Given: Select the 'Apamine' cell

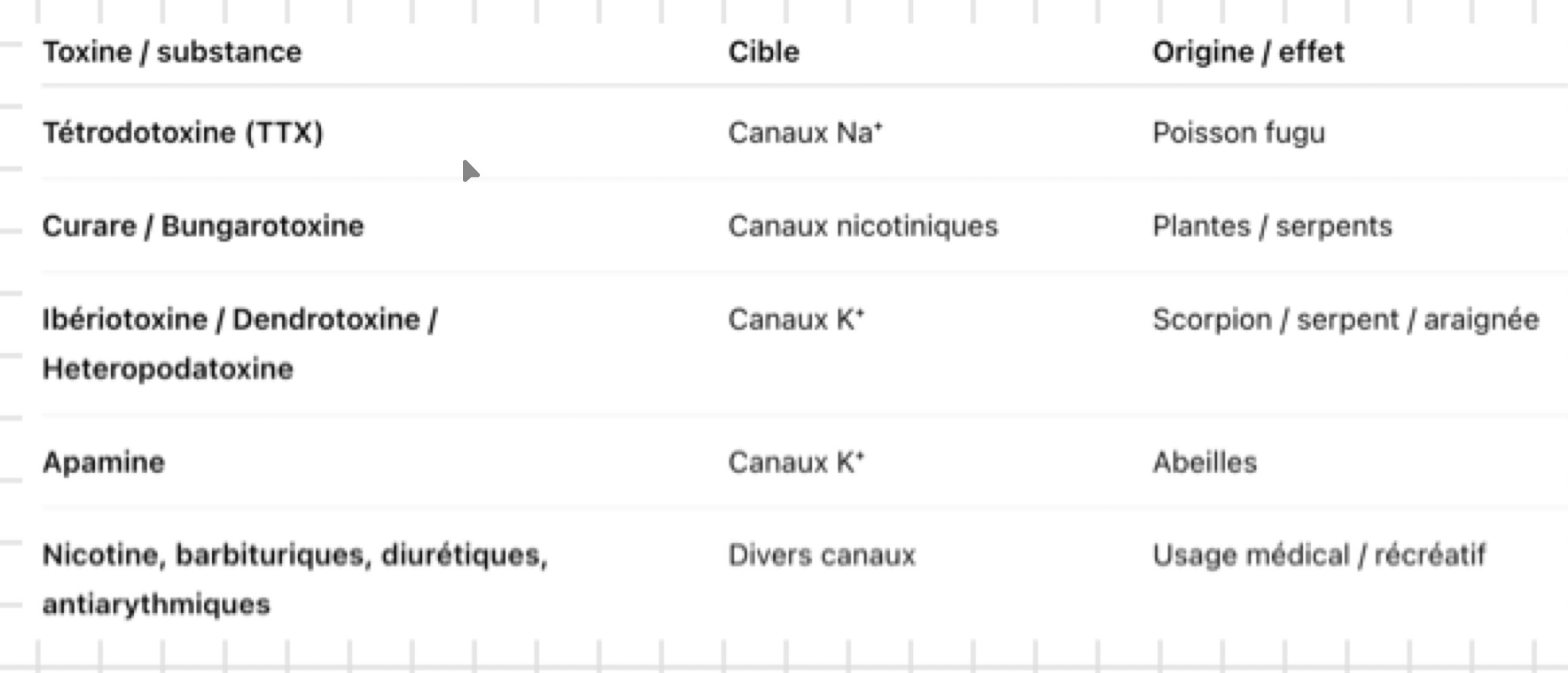Looking at the screenshot, I should click(103, 463).
